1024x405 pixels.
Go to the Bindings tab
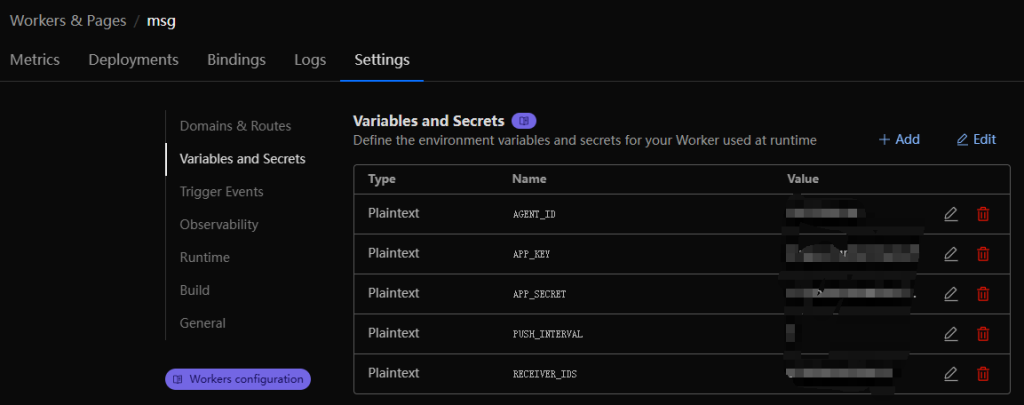point(236,60)
